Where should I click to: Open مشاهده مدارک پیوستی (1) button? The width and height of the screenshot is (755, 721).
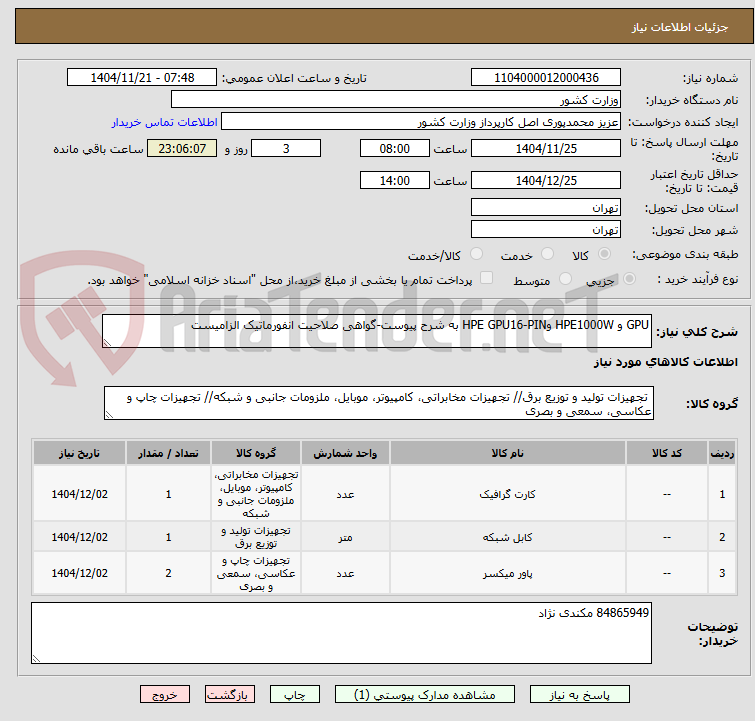(425, 695)
